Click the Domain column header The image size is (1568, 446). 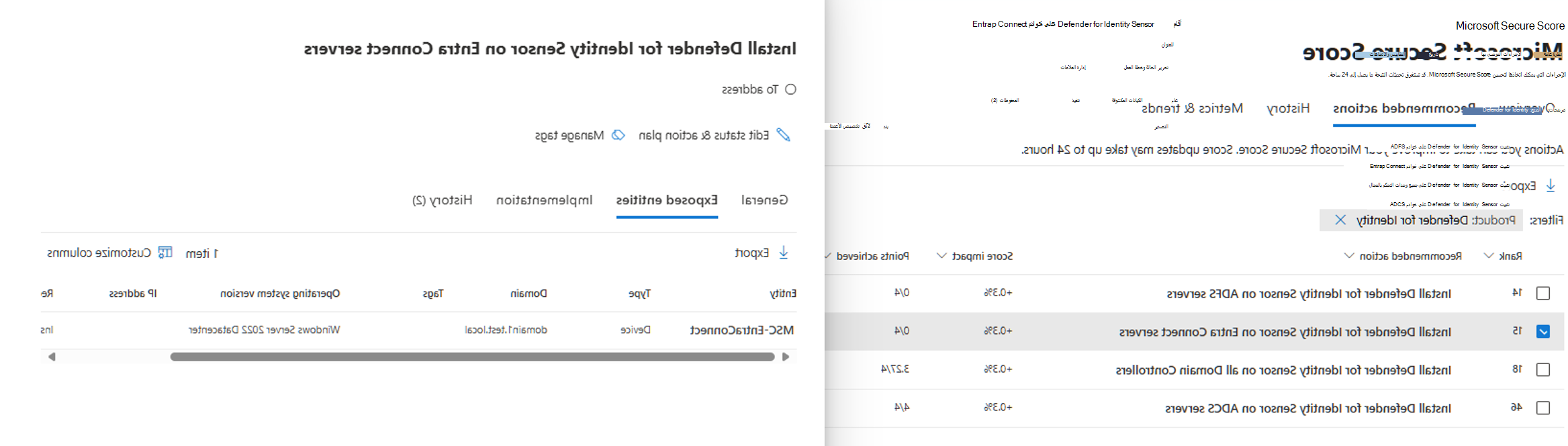pos(528,294)
